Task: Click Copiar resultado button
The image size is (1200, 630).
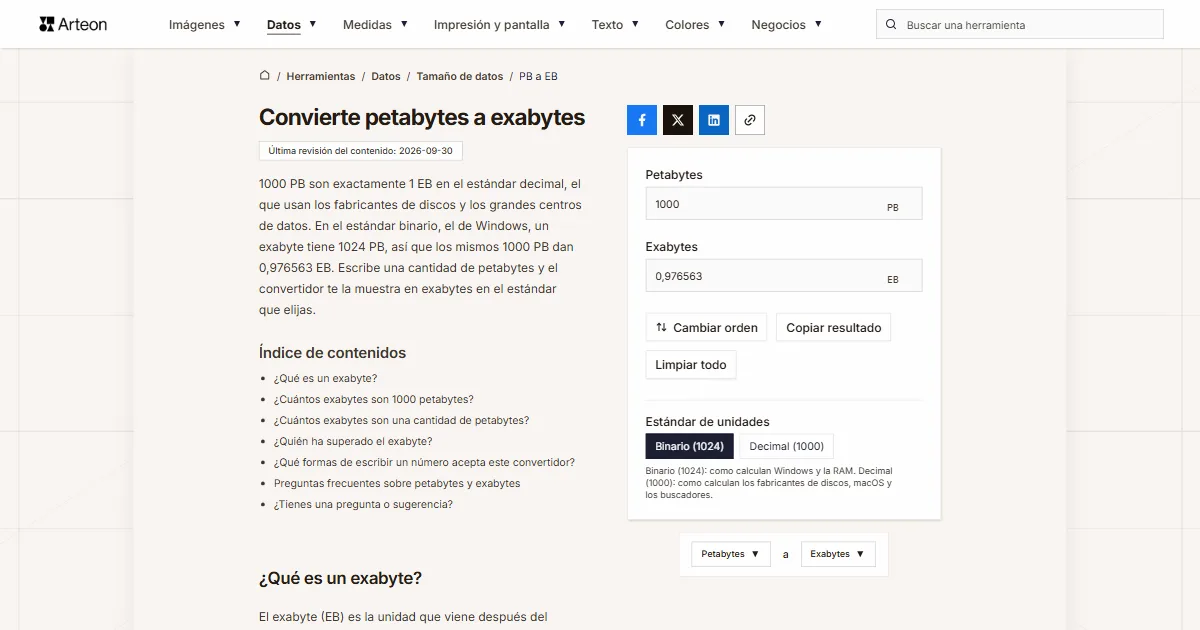Action: [834, 327]
